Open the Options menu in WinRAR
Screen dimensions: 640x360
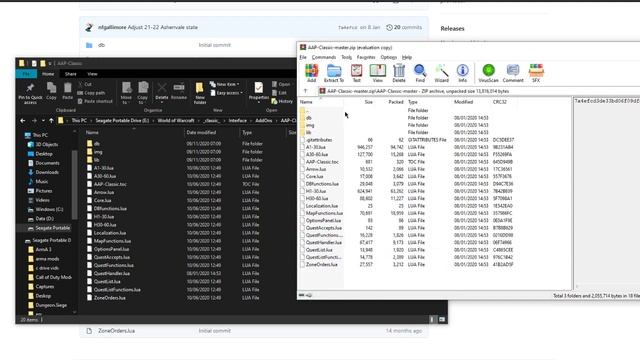tap(389, 57)
